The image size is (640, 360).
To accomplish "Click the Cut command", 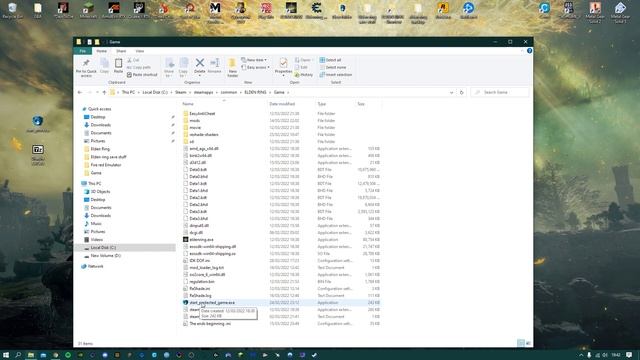I will point(133,60).
